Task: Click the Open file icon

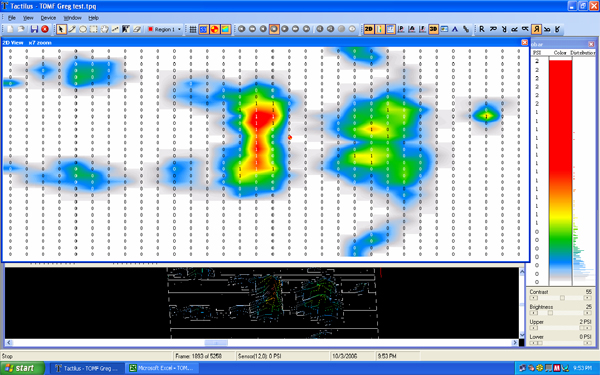Action: tap(21, 29)
